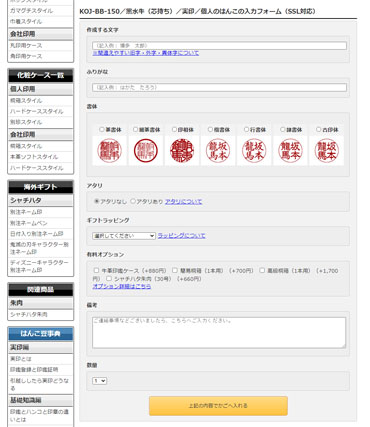Choose the 印相体 font radio button

[x=174, y=129]
